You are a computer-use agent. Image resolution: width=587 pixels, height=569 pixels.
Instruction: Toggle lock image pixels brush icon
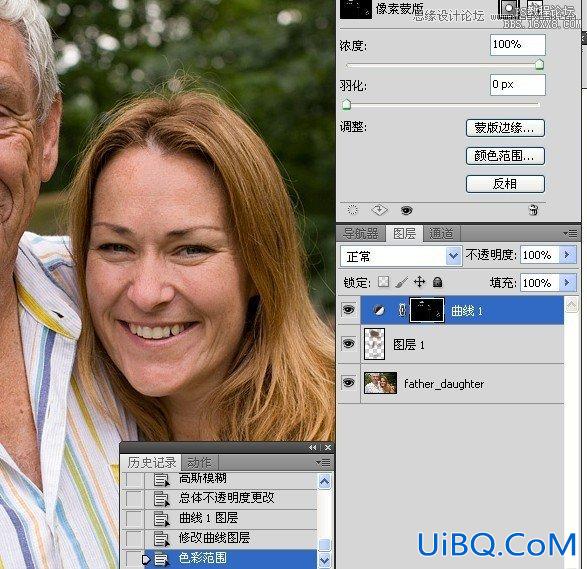(x=401, y=282)
